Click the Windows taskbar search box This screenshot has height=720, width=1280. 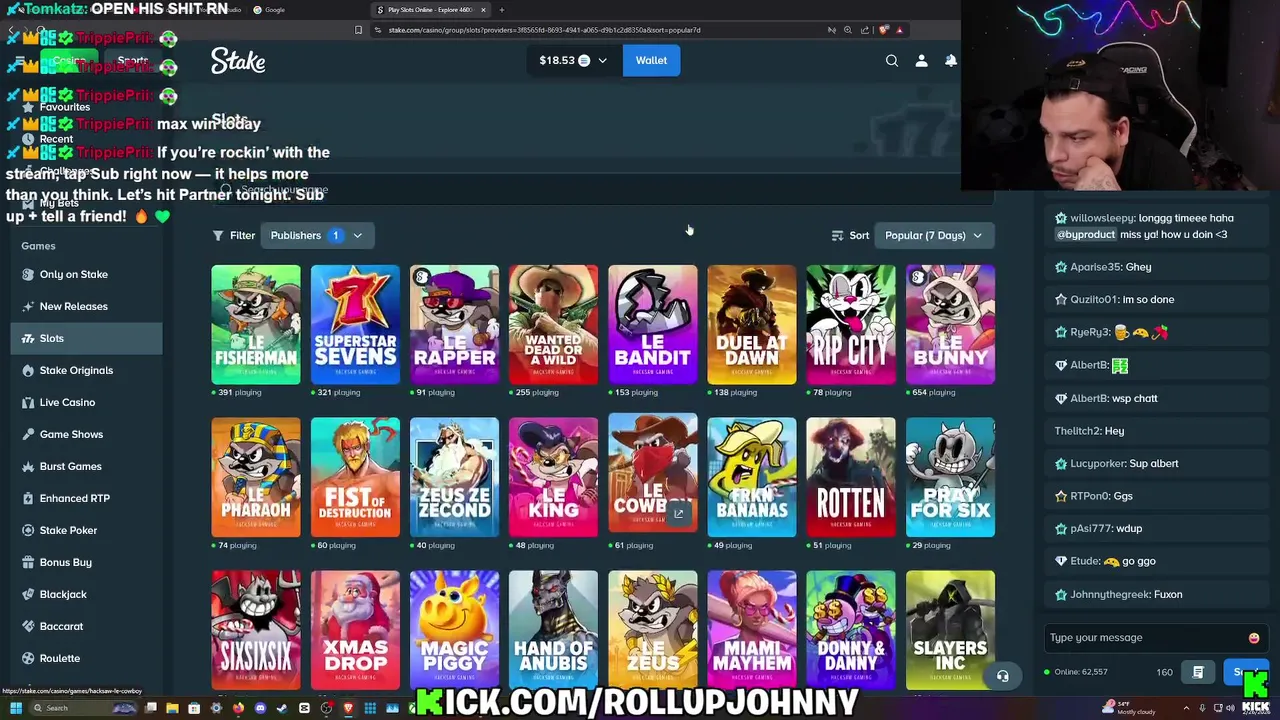[x=84, y=708]
